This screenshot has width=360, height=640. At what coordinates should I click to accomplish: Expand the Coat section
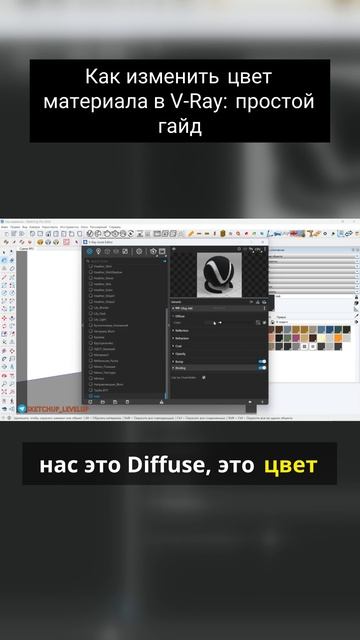click(x=177, y=346)
